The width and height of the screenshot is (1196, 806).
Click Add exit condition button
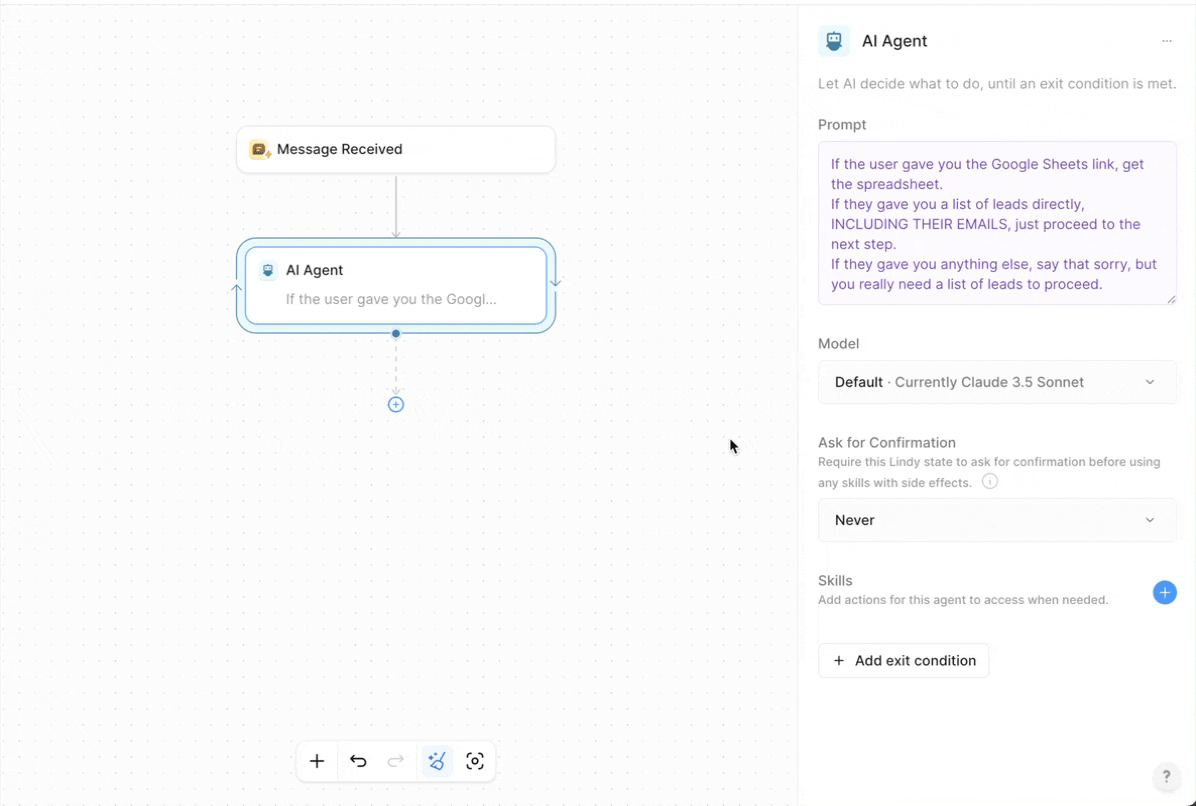pos(904,660)
